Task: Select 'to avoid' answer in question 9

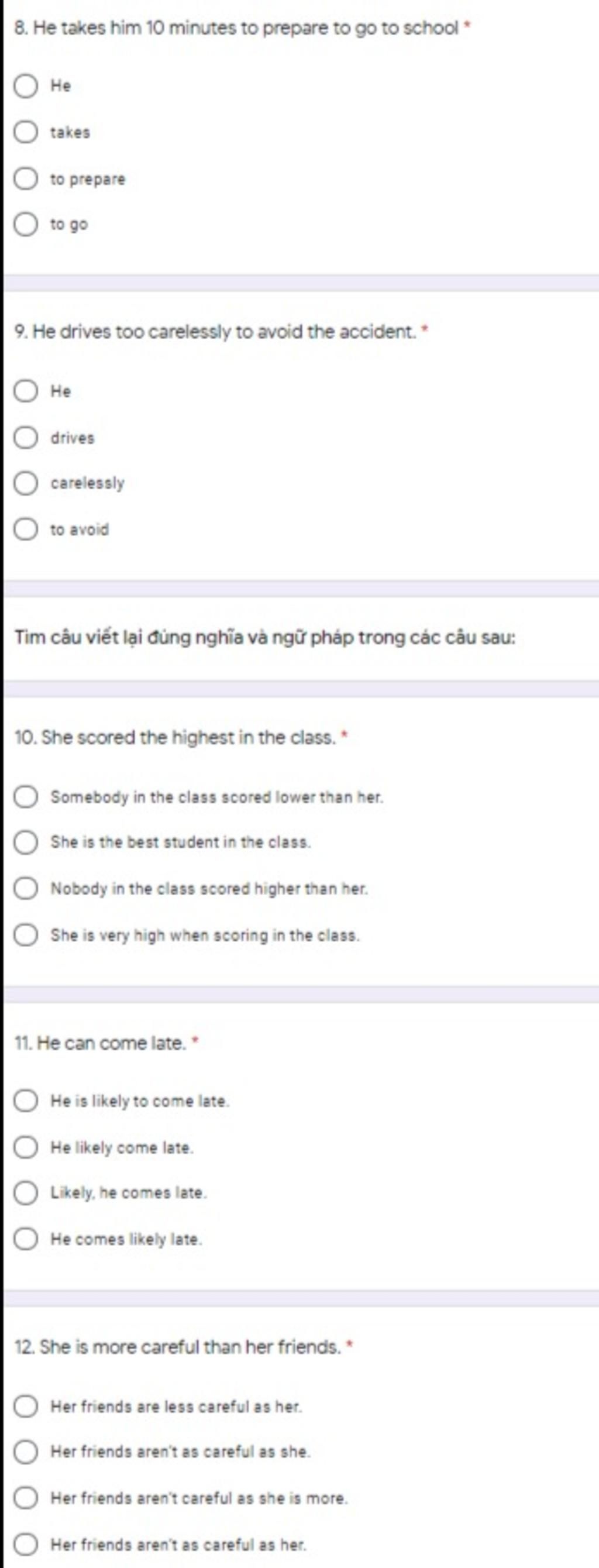Action: coord(26,529)
